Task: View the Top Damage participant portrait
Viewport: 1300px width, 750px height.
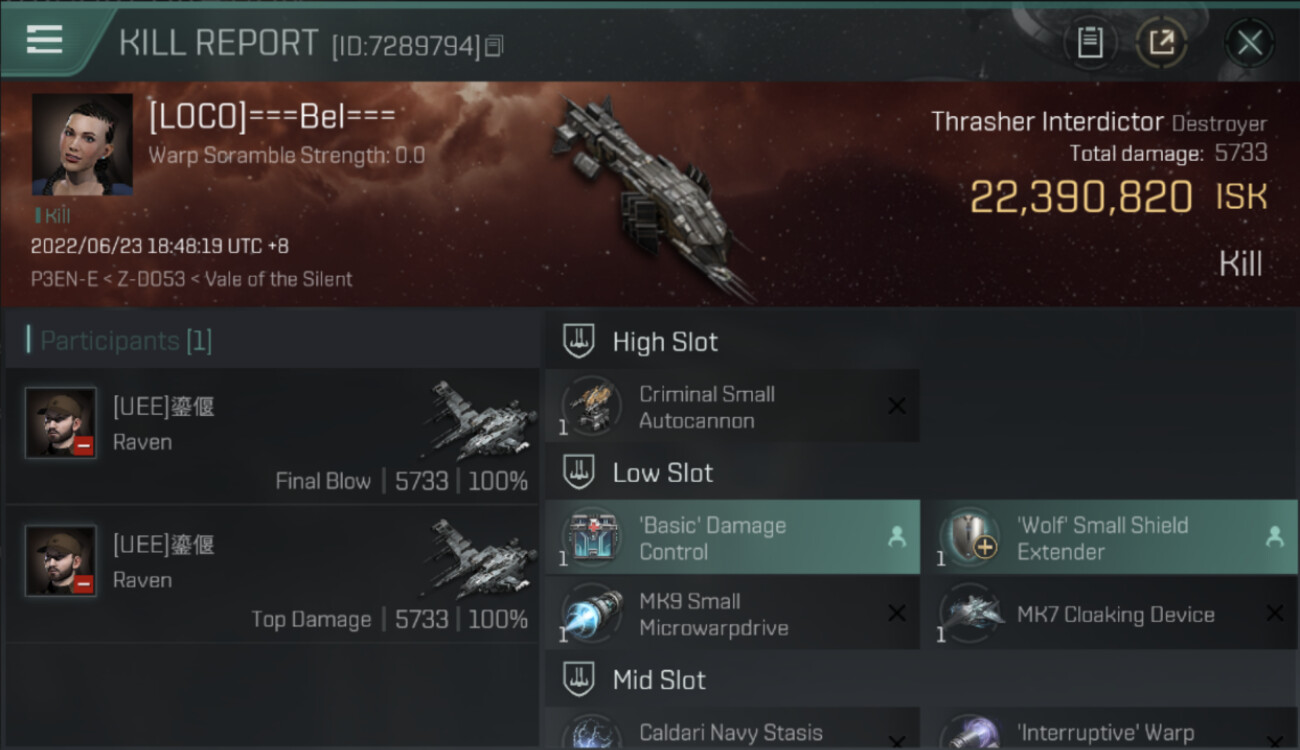Action: [x=61, y=561]
